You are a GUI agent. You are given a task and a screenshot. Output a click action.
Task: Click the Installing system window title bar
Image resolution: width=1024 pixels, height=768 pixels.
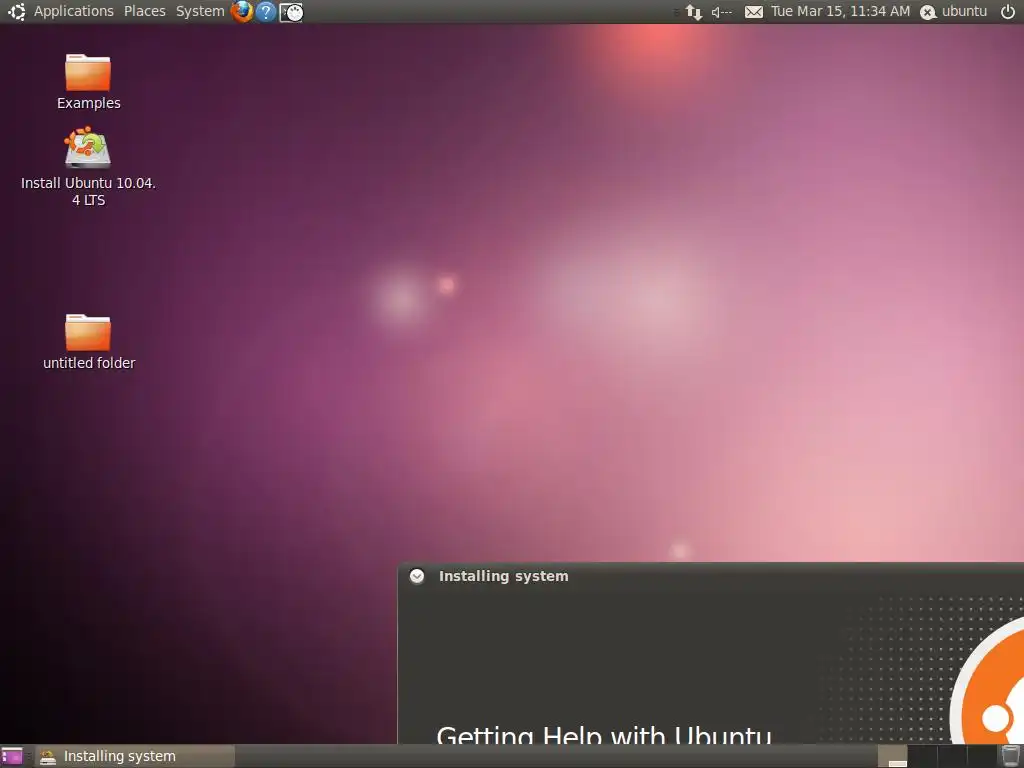point(711,576)
